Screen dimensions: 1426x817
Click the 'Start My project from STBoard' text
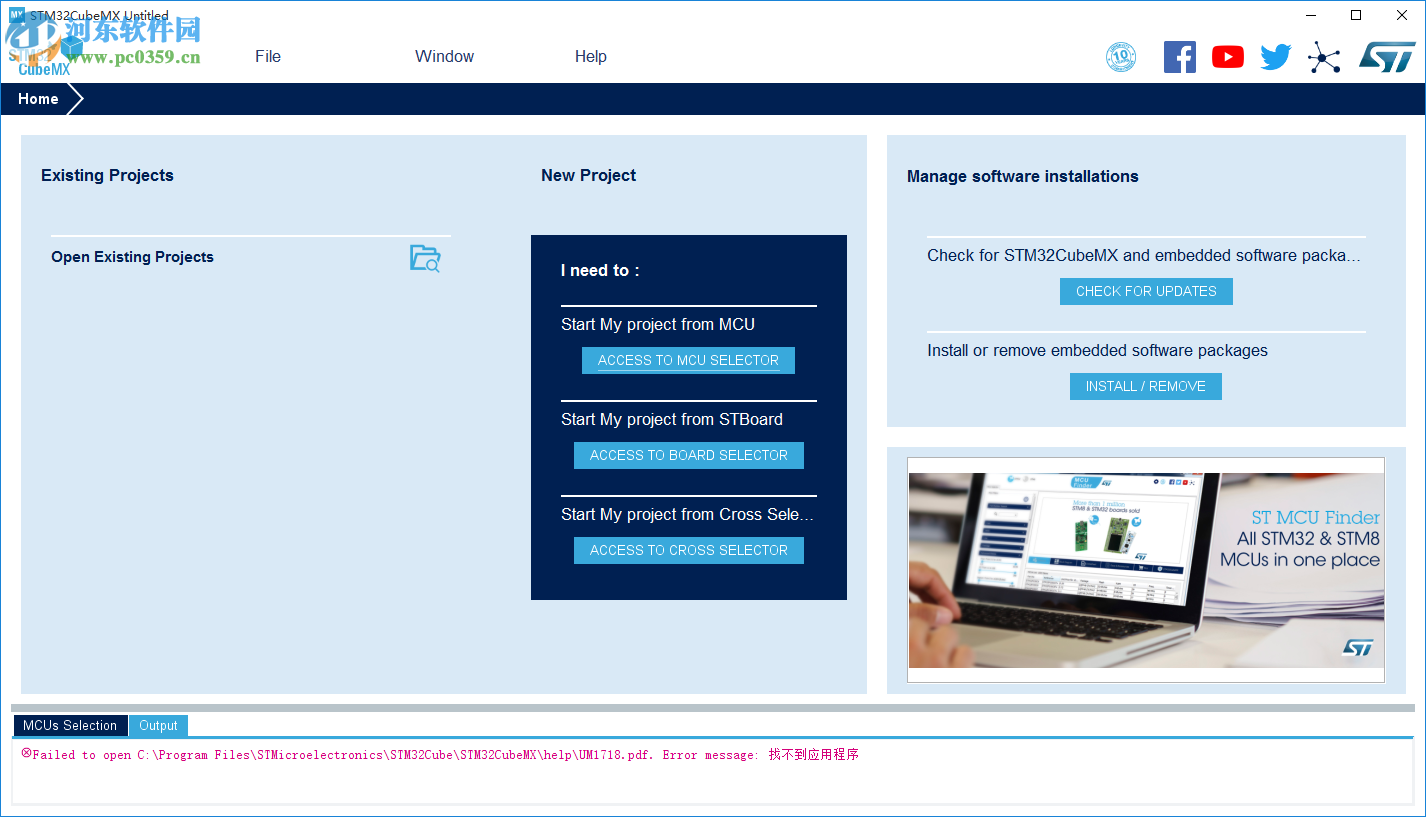pos(672,420)
